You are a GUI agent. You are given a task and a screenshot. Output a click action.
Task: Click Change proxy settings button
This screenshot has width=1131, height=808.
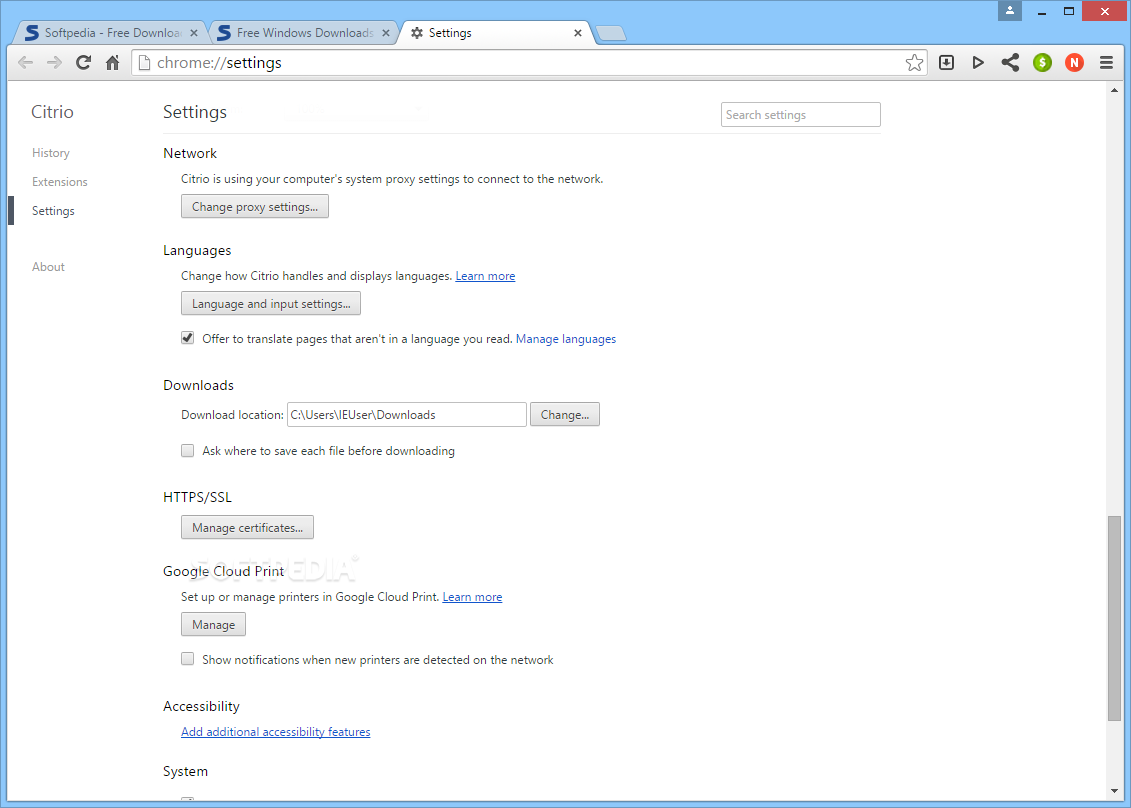[255, 206]
